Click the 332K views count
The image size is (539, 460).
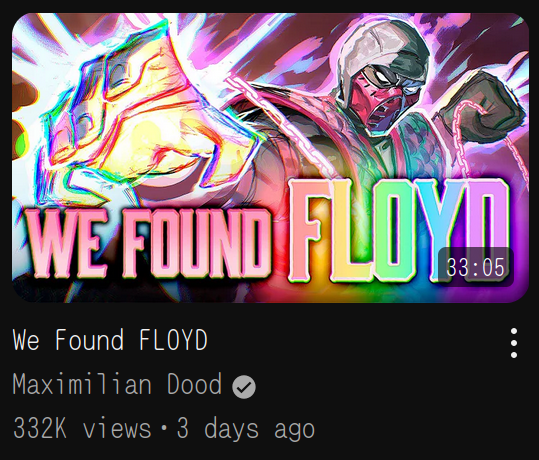click(x=82, y=428)
